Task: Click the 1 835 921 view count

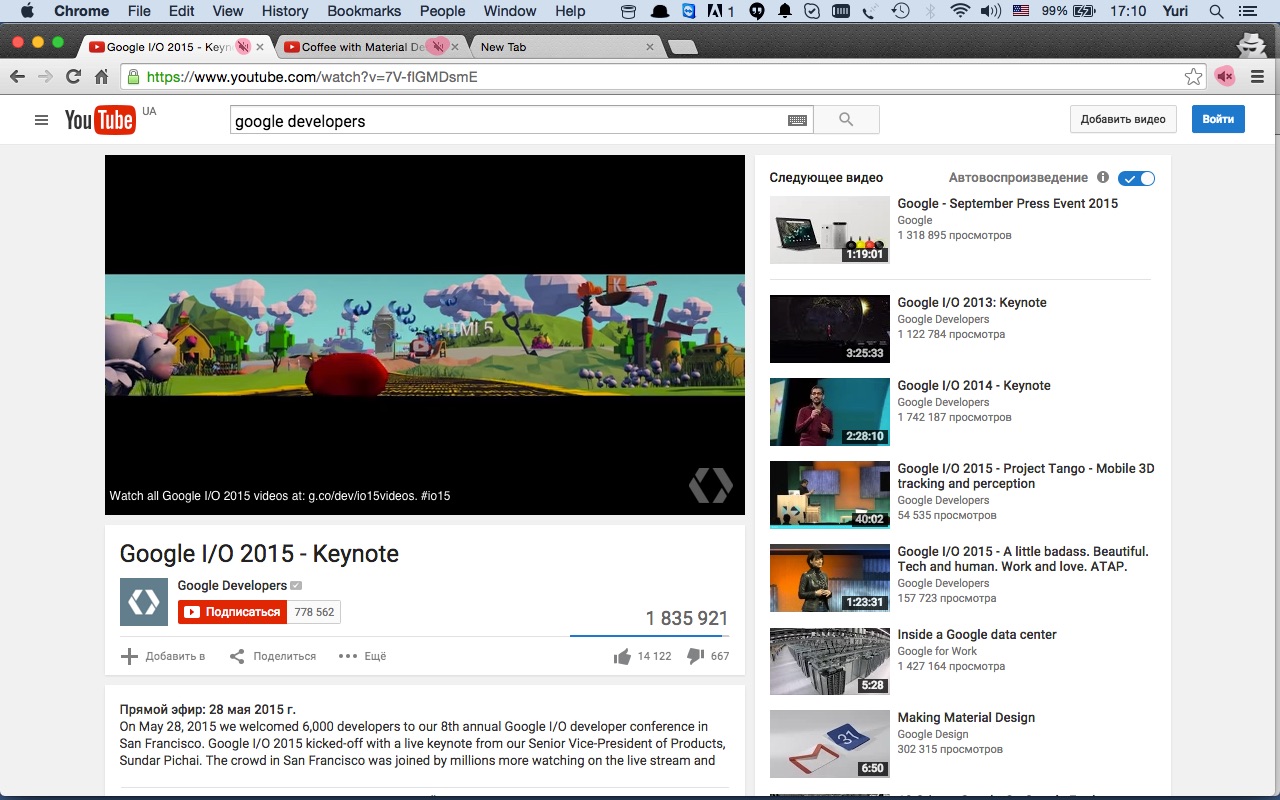Action: pyautogui.click(x=687, y=618)
